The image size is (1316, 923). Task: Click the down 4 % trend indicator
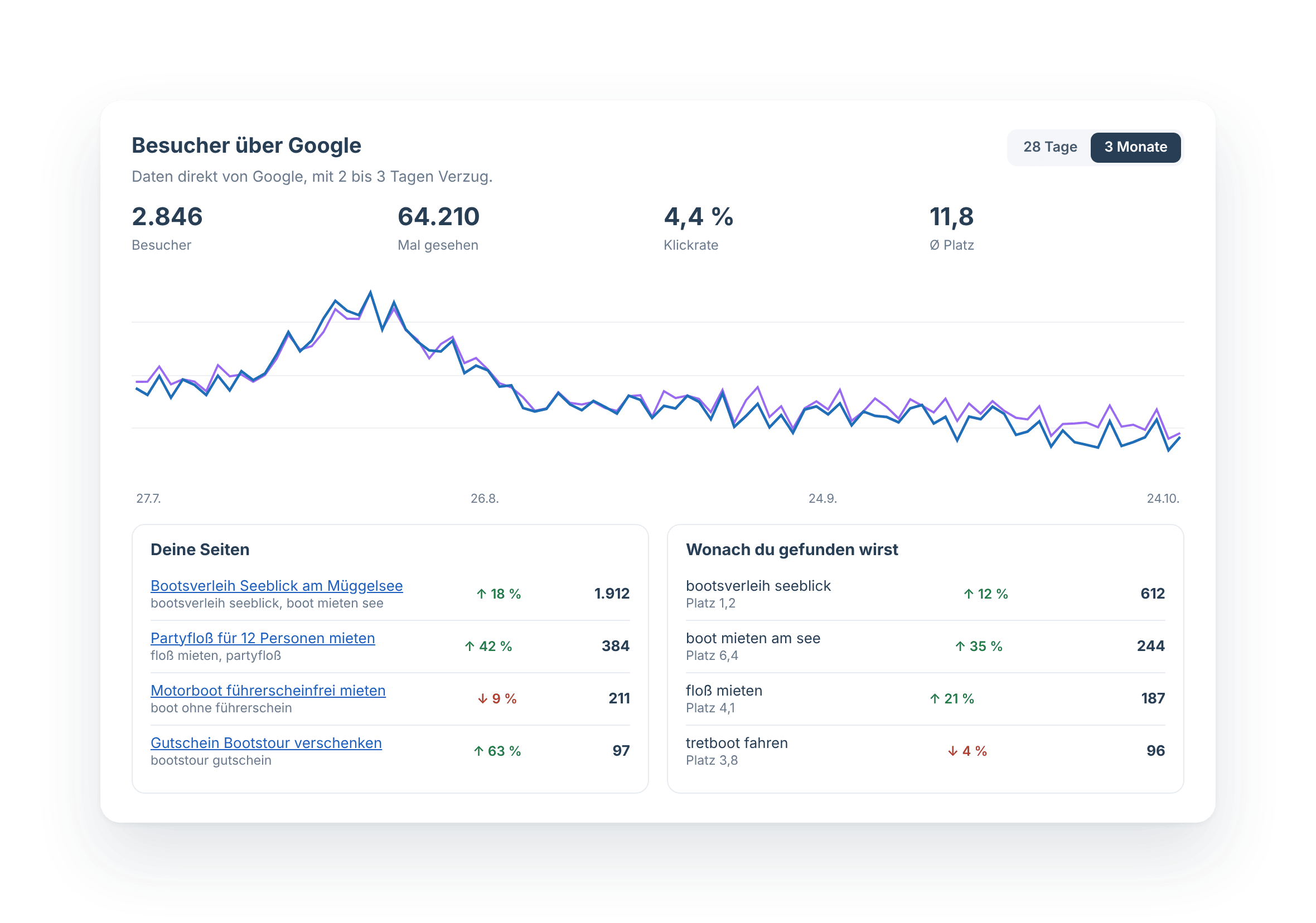tap(967, 751)
